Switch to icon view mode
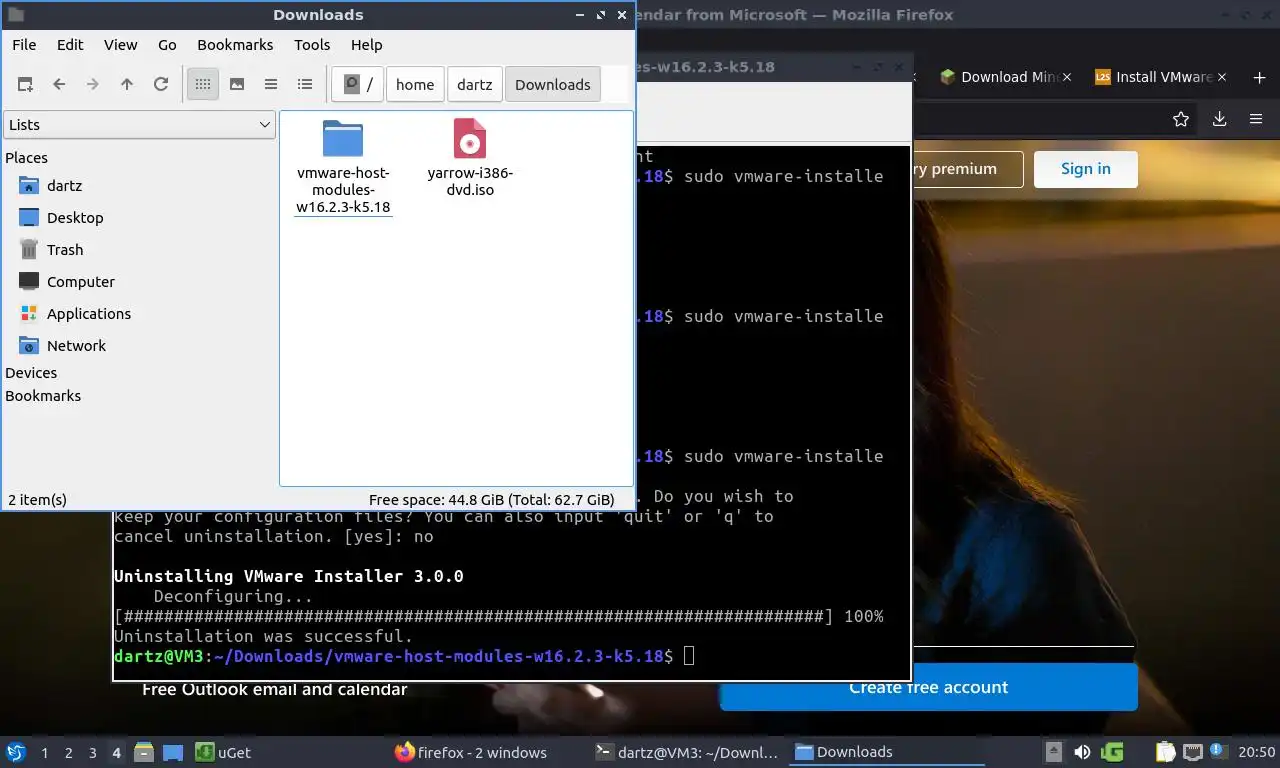 tap(203, 85)
